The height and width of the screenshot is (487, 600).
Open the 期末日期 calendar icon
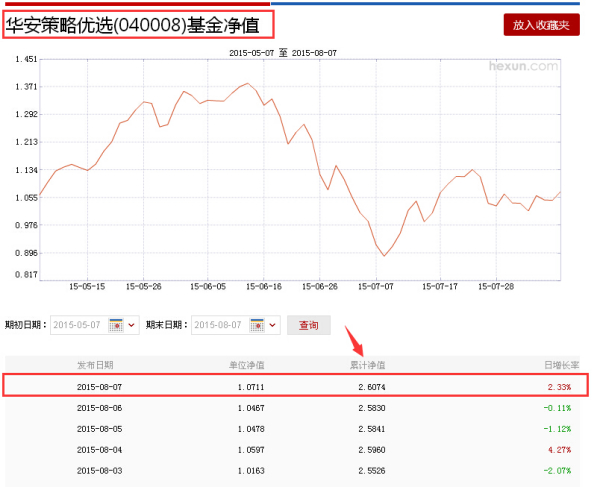tap(257, 325)
